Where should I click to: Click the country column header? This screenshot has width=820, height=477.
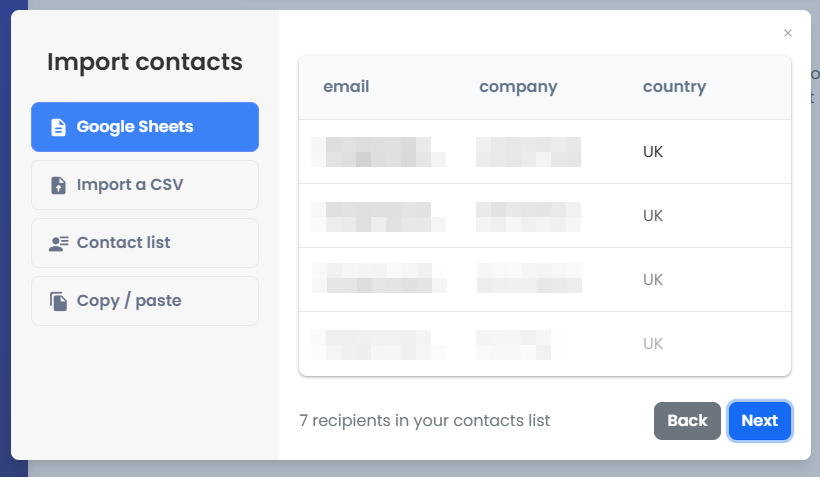pyautogui.click(x=674, y=87)
